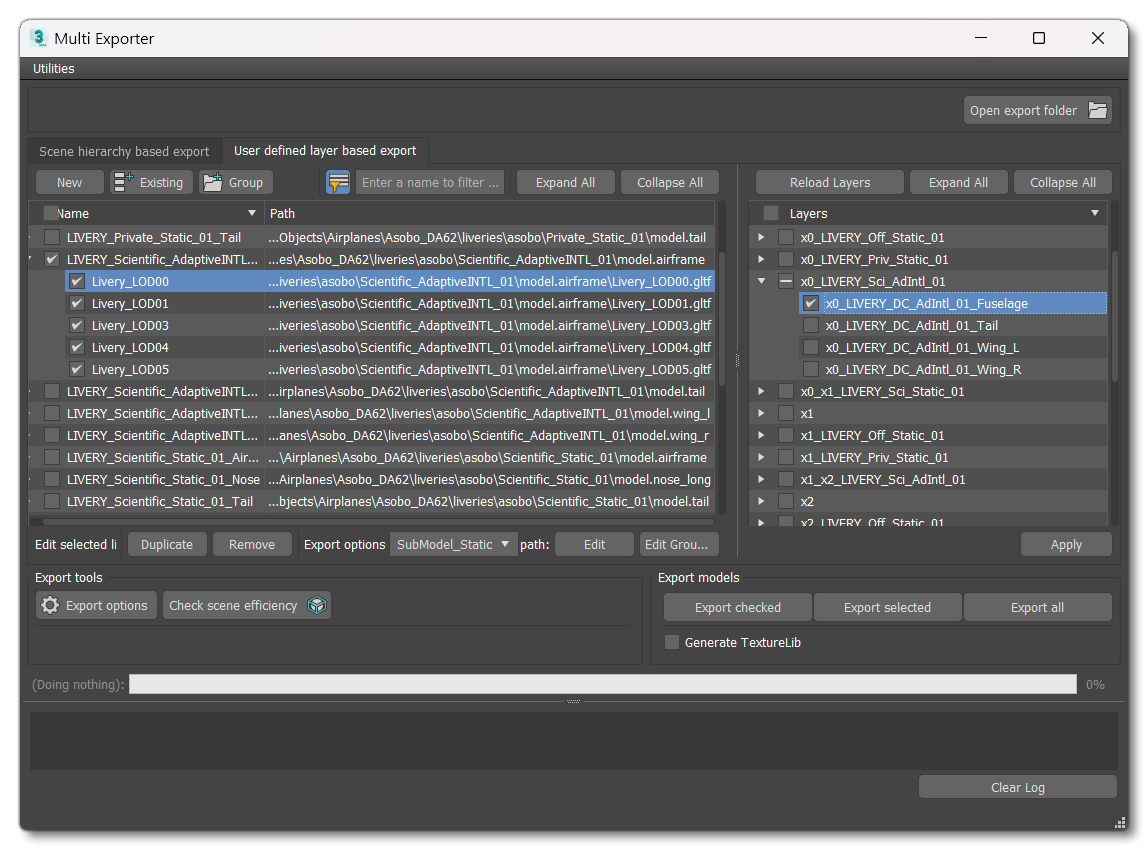The height and width of the screenshot is (850, 1148).
Task: Collapse the x0_LIVERY_Sci_AdIntl_01 layer group
Action: tap(761, 281)
